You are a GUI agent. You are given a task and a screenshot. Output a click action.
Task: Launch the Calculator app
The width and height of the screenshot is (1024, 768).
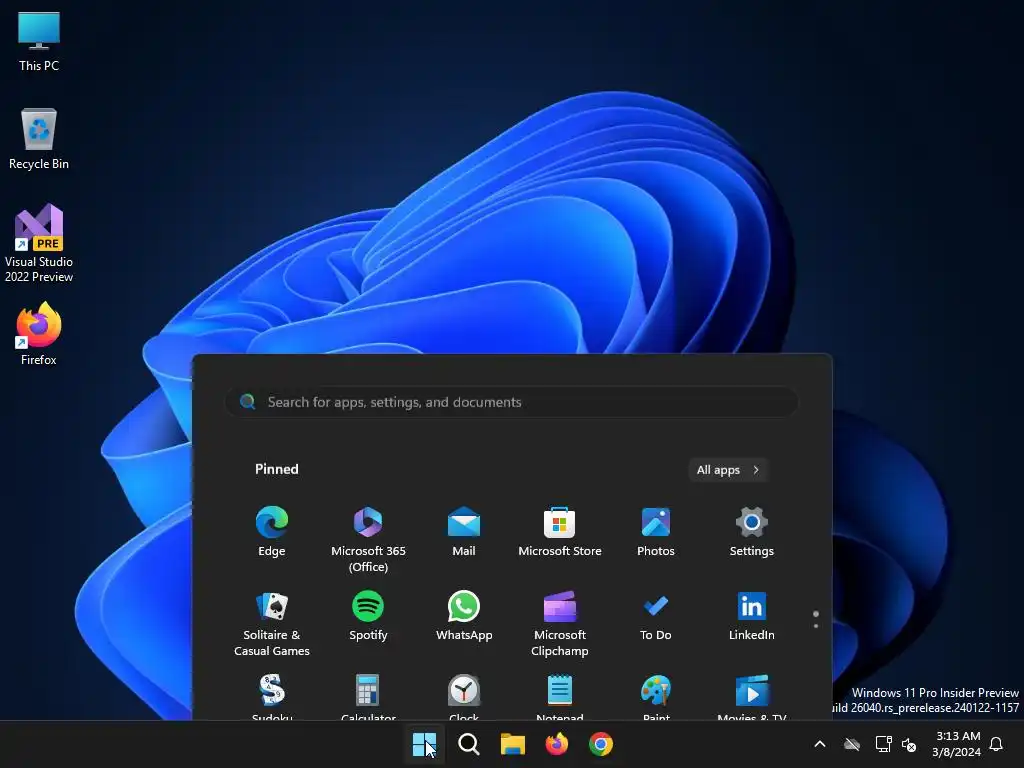pos(368,696)
